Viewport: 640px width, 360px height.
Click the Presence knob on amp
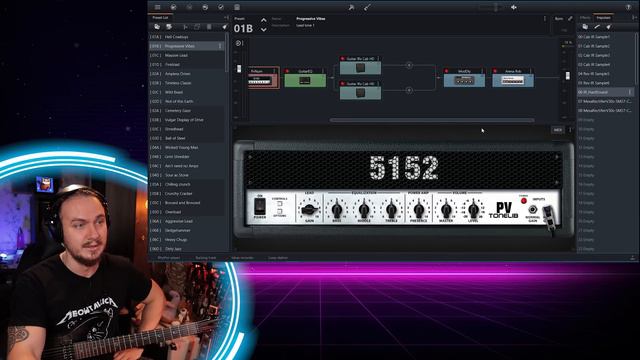[418, 210]
